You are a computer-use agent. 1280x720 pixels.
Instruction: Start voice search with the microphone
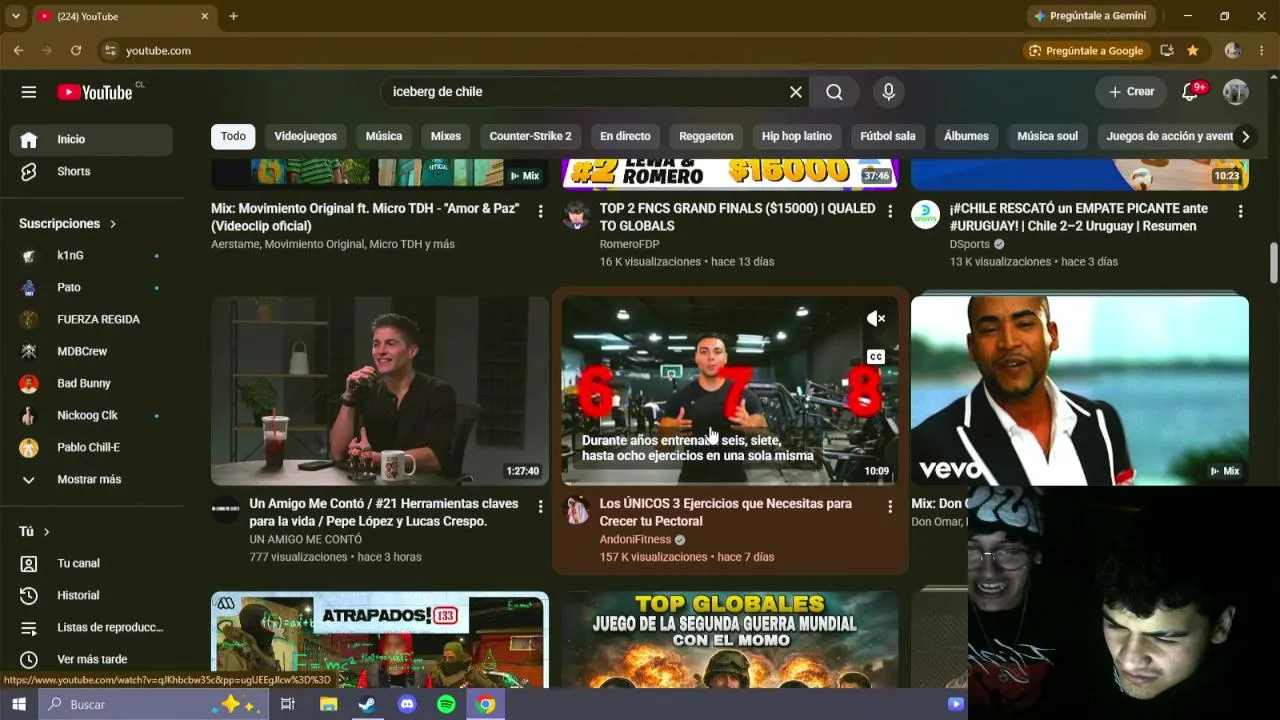tap(888, 92)
